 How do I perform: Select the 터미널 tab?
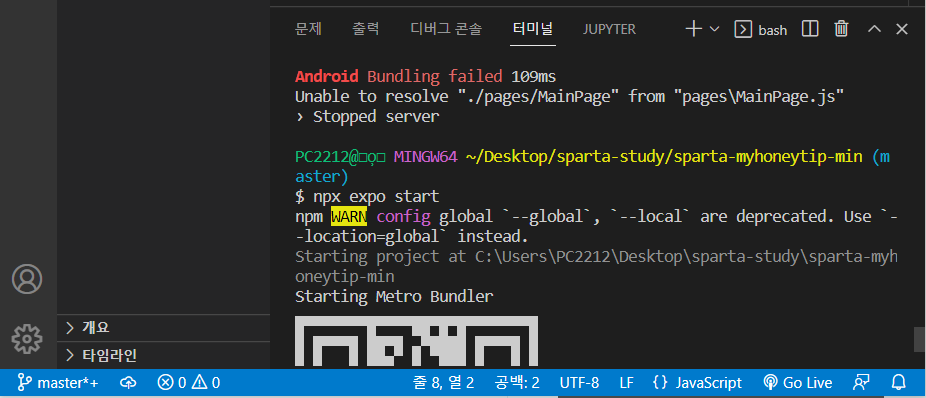pyautogui.click(x=533, y=29)
